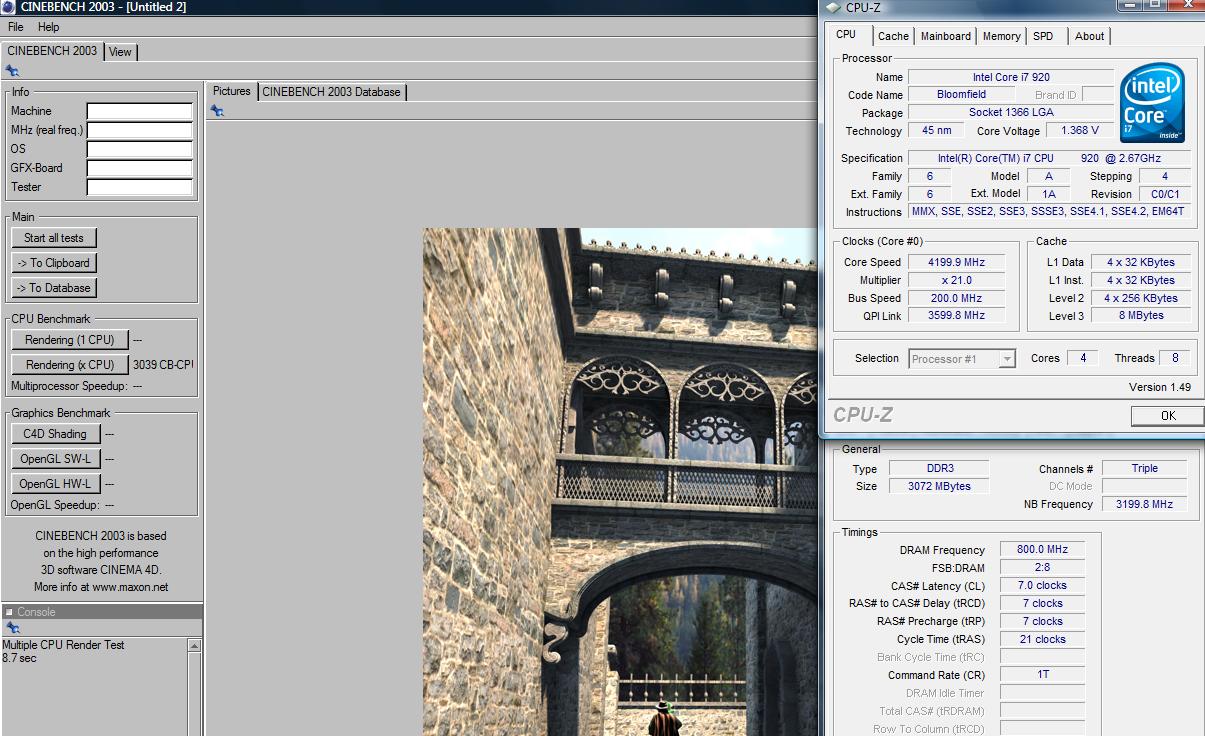
Task: Open the Processor #1 selection dropdown
Action: pos(963,359)
